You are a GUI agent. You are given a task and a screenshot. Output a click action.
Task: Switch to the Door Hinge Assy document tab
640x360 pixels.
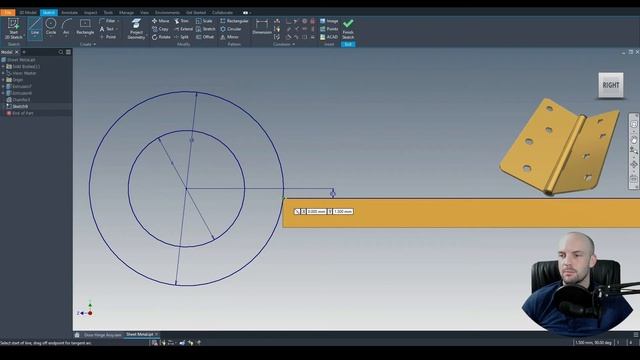pyautogui.click(x=102, y=335)
